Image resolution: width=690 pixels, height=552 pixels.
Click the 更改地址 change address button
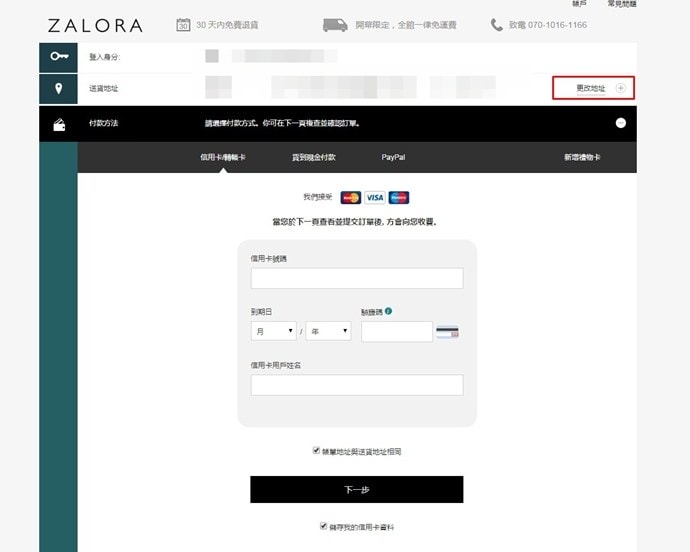(592, 89)
